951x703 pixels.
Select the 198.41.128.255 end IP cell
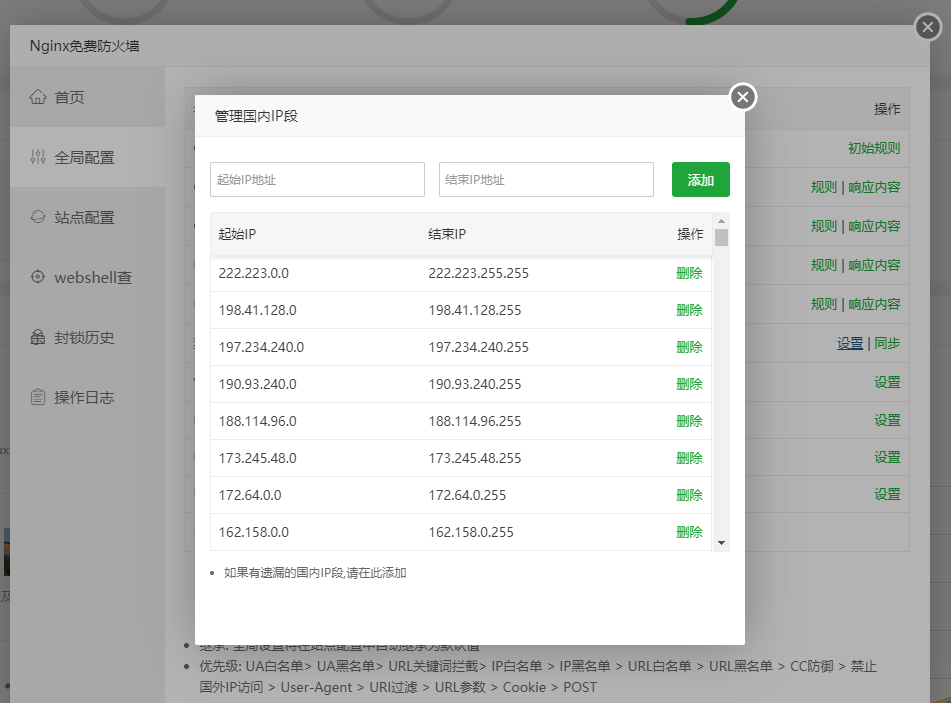coord(475,310)
